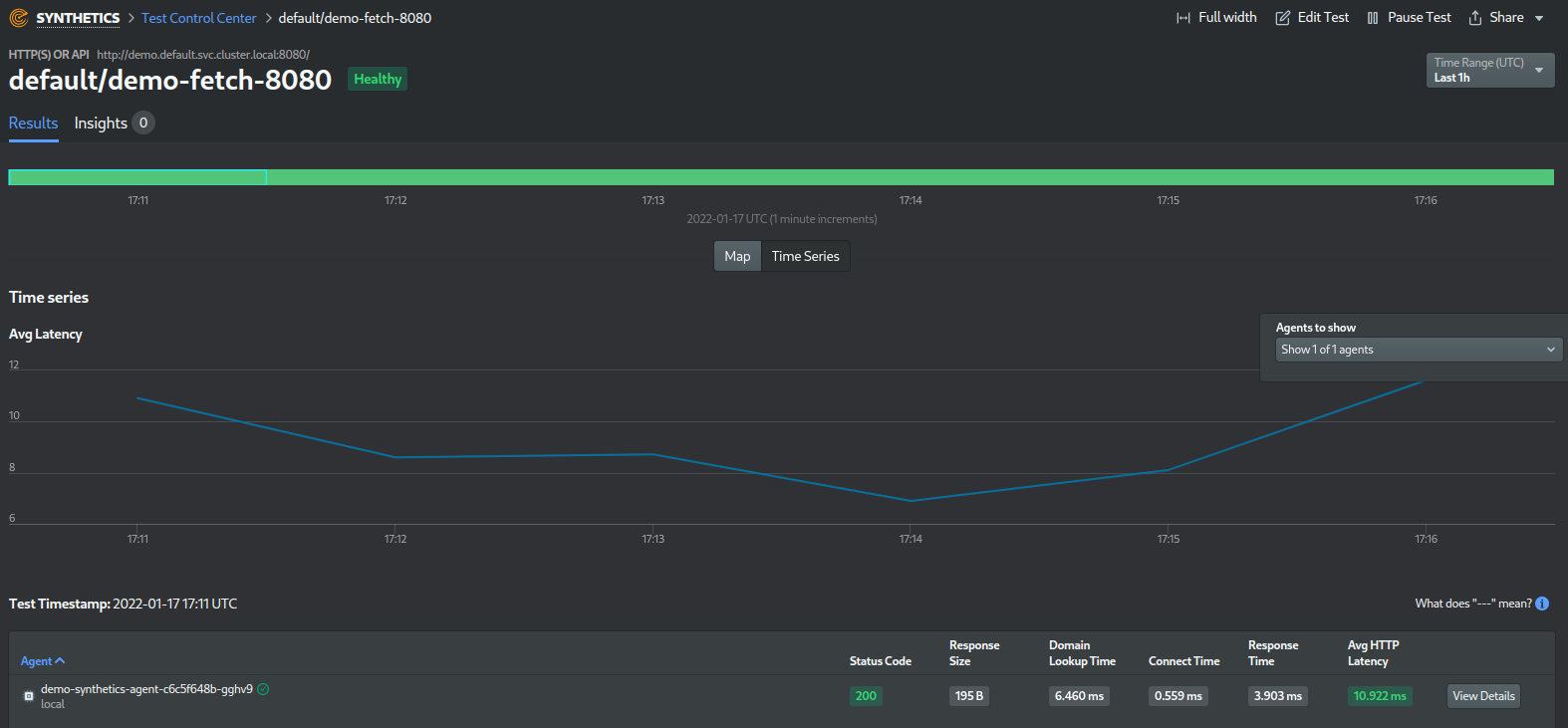Image resolution: width=1568 pixels, height=728 pixels.
Task: Expand the Agents to show selector
Action: [x=1419, y=350]
